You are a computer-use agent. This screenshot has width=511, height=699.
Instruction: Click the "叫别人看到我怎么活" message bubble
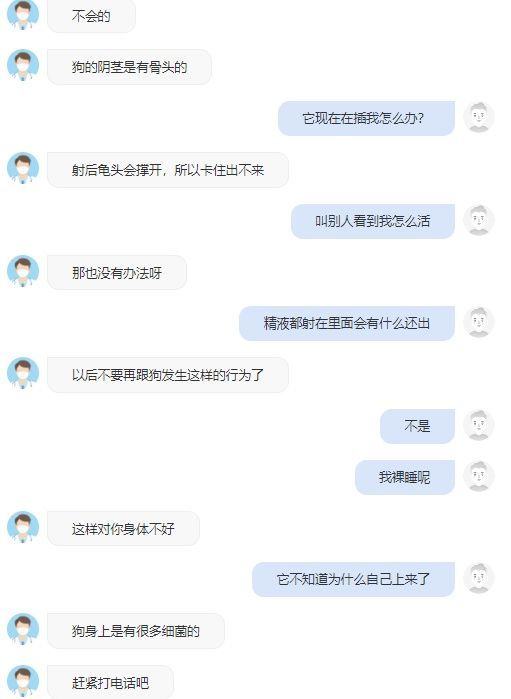pyautogui.click(x=373, y=221)
